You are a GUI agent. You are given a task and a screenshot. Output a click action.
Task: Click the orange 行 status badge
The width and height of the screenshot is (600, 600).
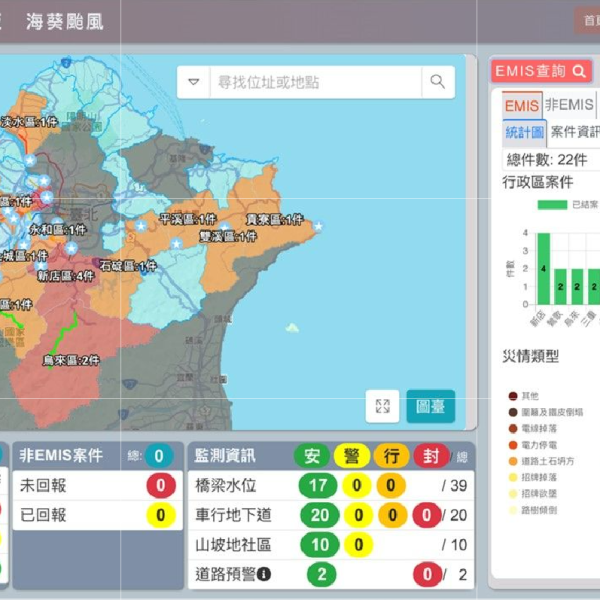coord(391,456)
